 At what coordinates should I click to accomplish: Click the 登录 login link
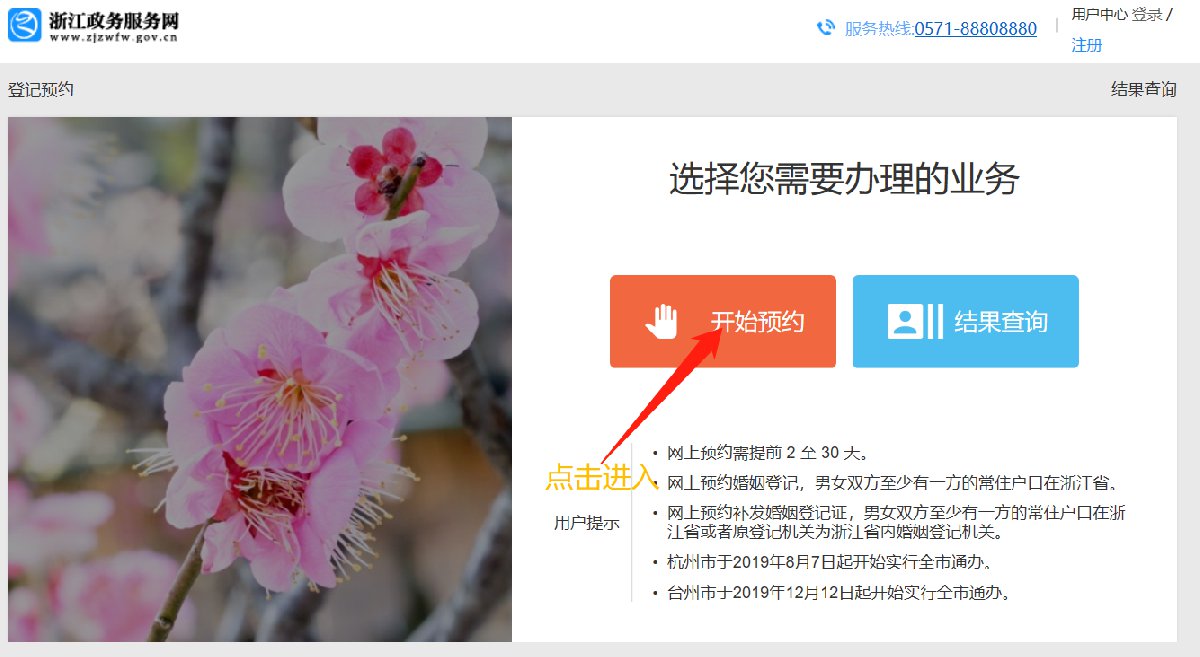click(x=1146, y=14)
